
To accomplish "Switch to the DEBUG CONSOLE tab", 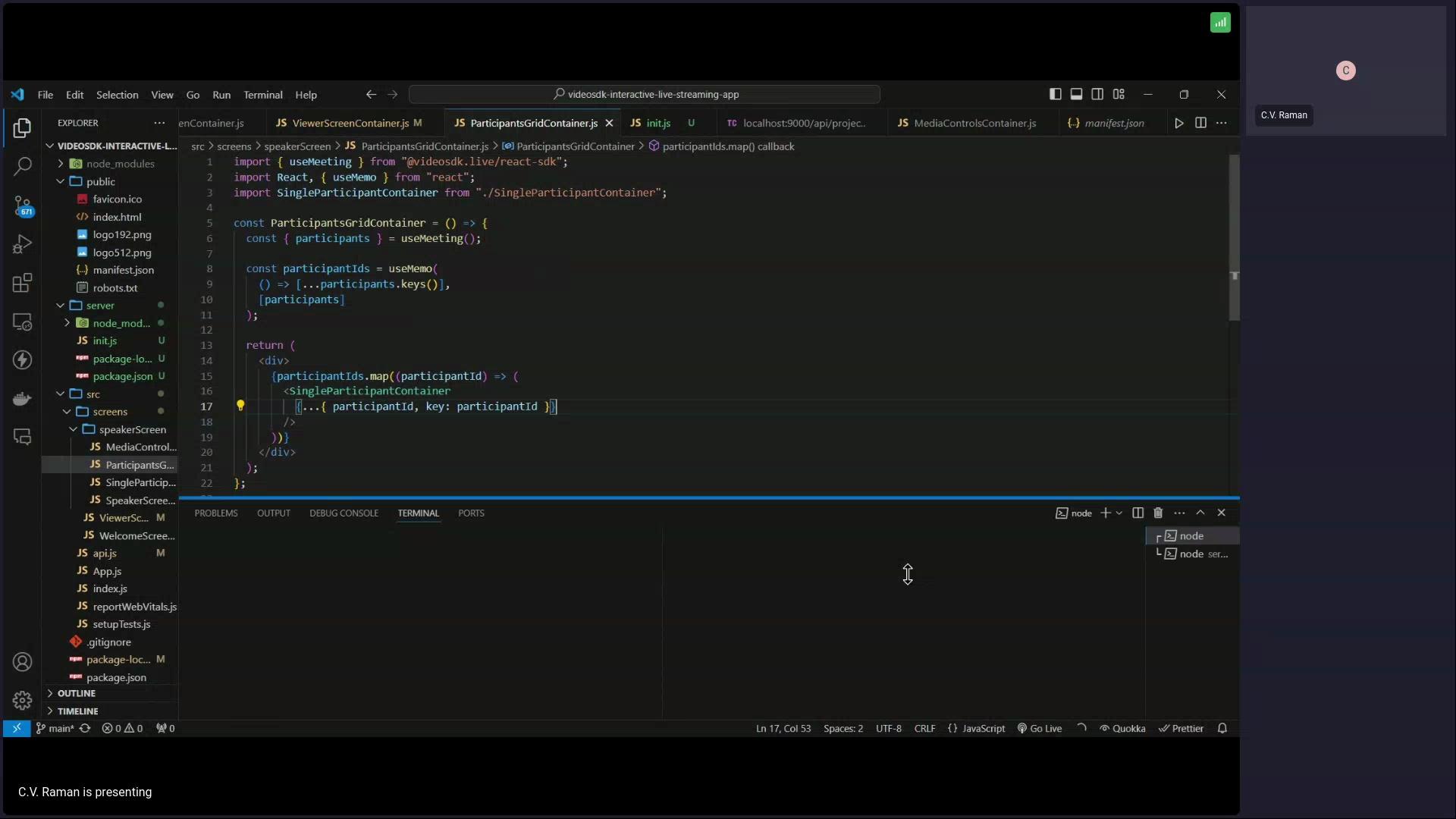I will 344,513.
